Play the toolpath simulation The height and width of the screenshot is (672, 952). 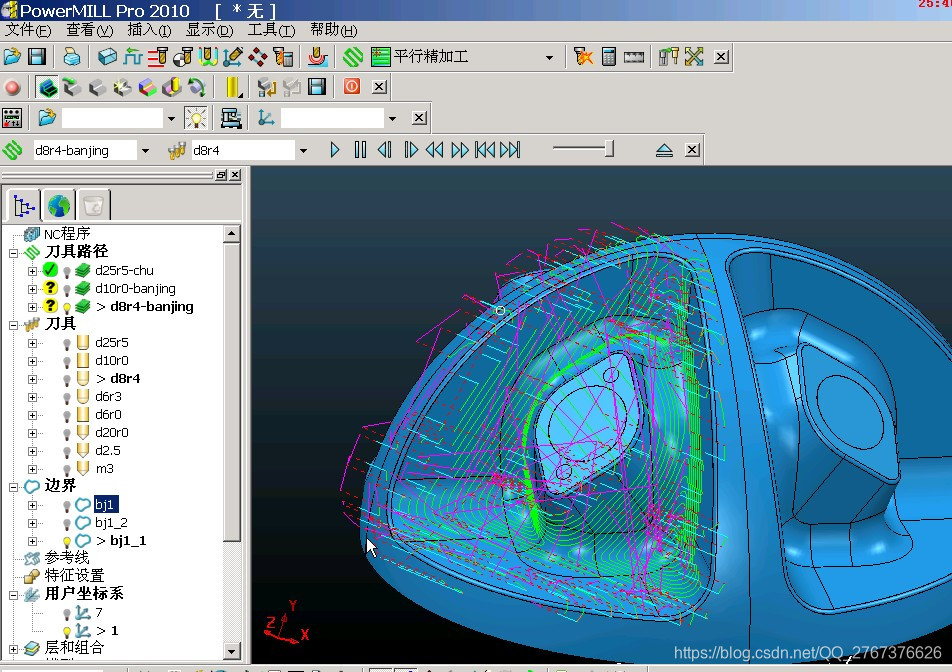click(335, 150)
